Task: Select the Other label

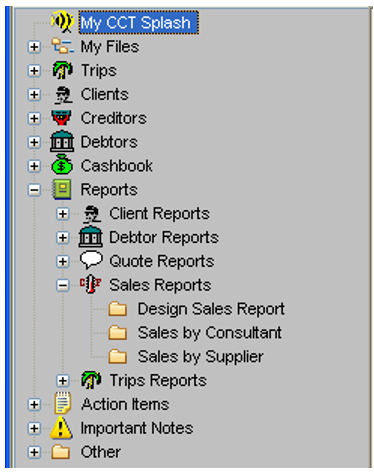Action: click(x=101, y=452)
